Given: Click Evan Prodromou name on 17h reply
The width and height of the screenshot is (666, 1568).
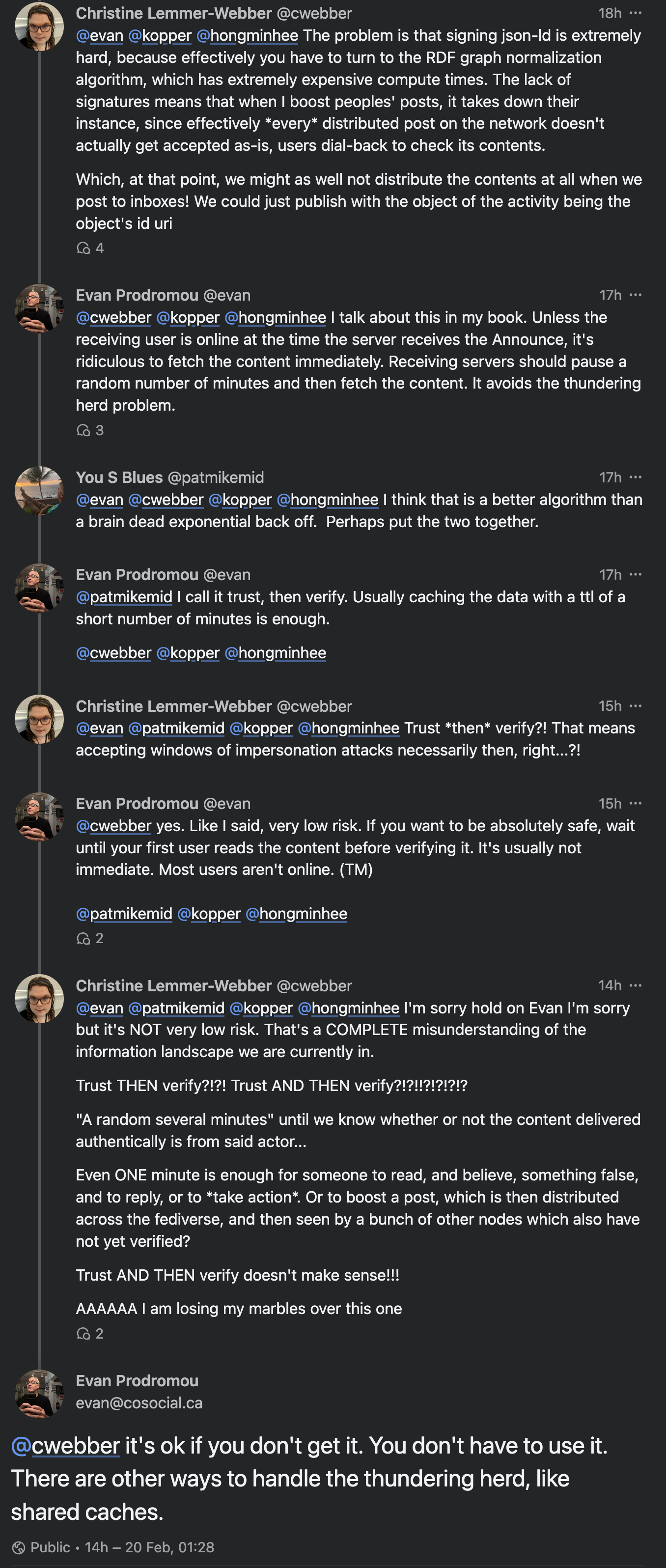Looking at the screenshot, I should (137, 295).
